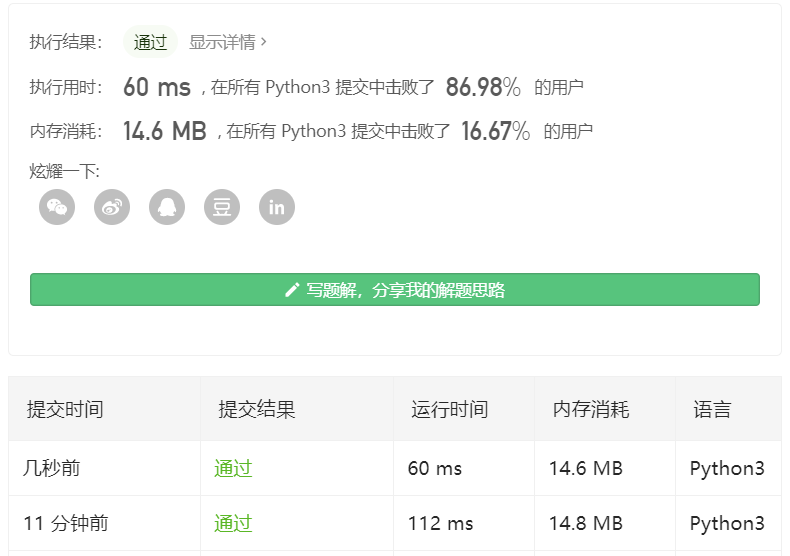This screenshot has width=790, height=556.
Task: Share result via QQ penguin icon
Action: (167, 208)
